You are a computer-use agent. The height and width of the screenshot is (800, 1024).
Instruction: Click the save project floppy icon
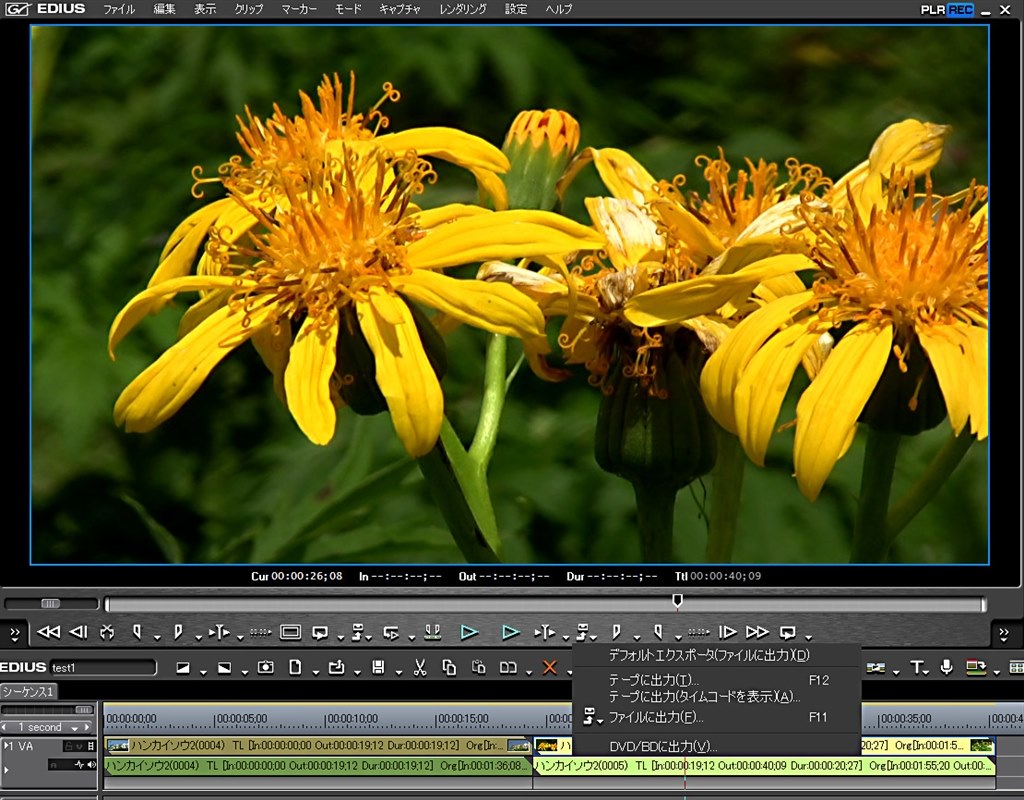coord(377,667)
